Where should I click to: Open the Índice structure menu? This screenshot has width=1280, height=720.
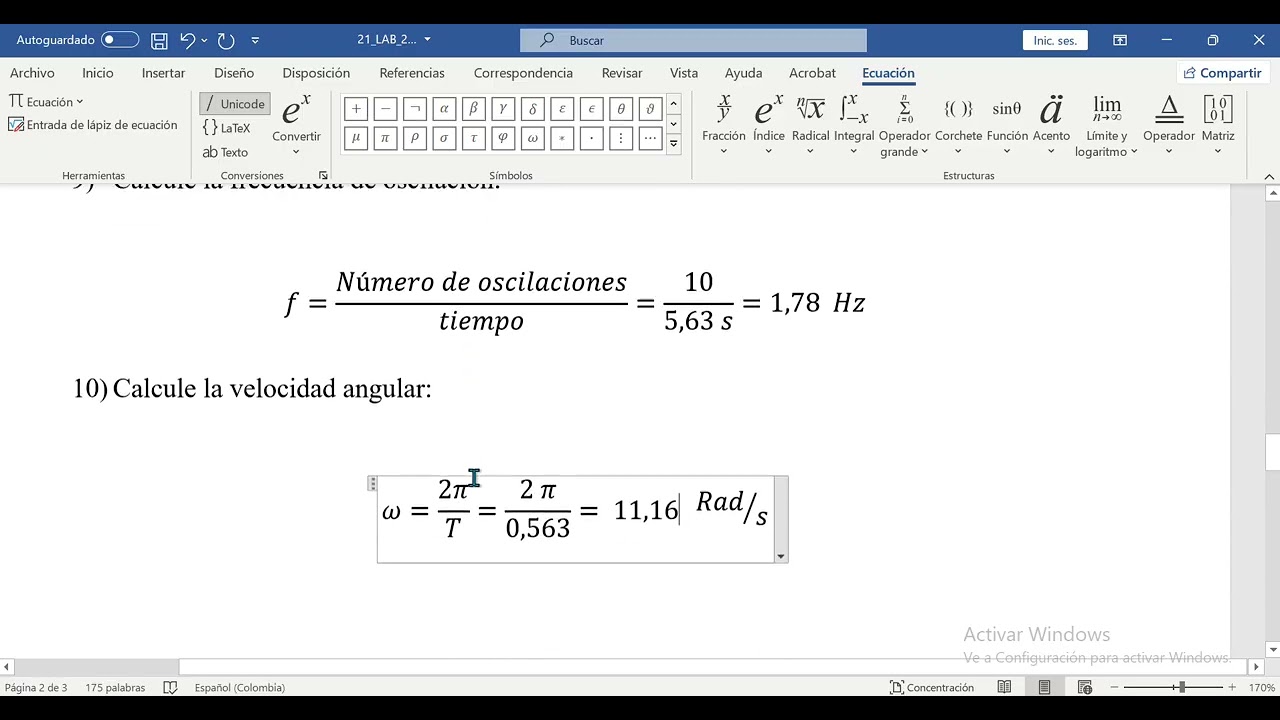tap(768, 125)
